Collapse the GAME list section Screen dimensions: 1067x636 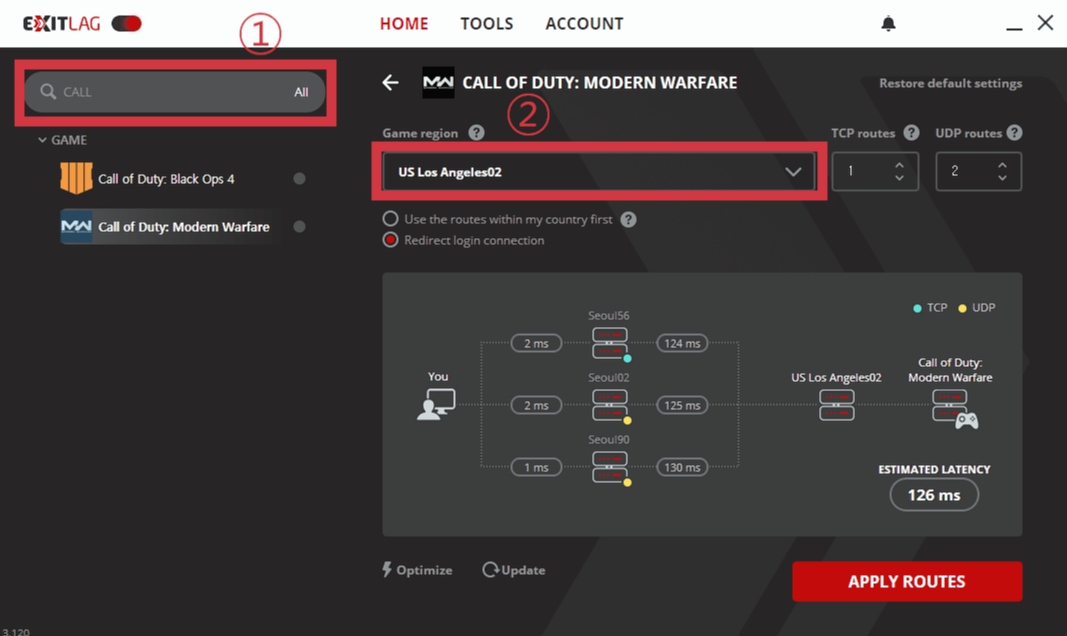62,140
